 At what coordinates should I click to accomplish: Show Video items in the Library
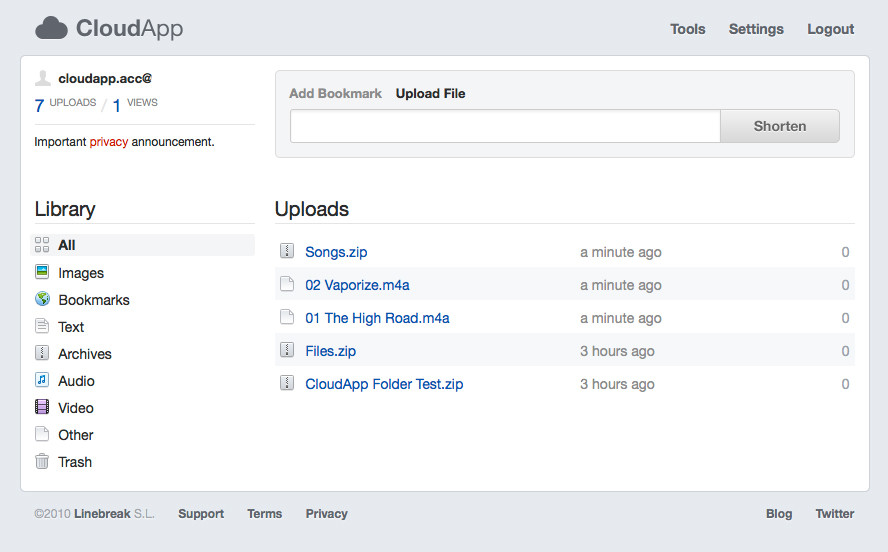click(x=76, y=408)
